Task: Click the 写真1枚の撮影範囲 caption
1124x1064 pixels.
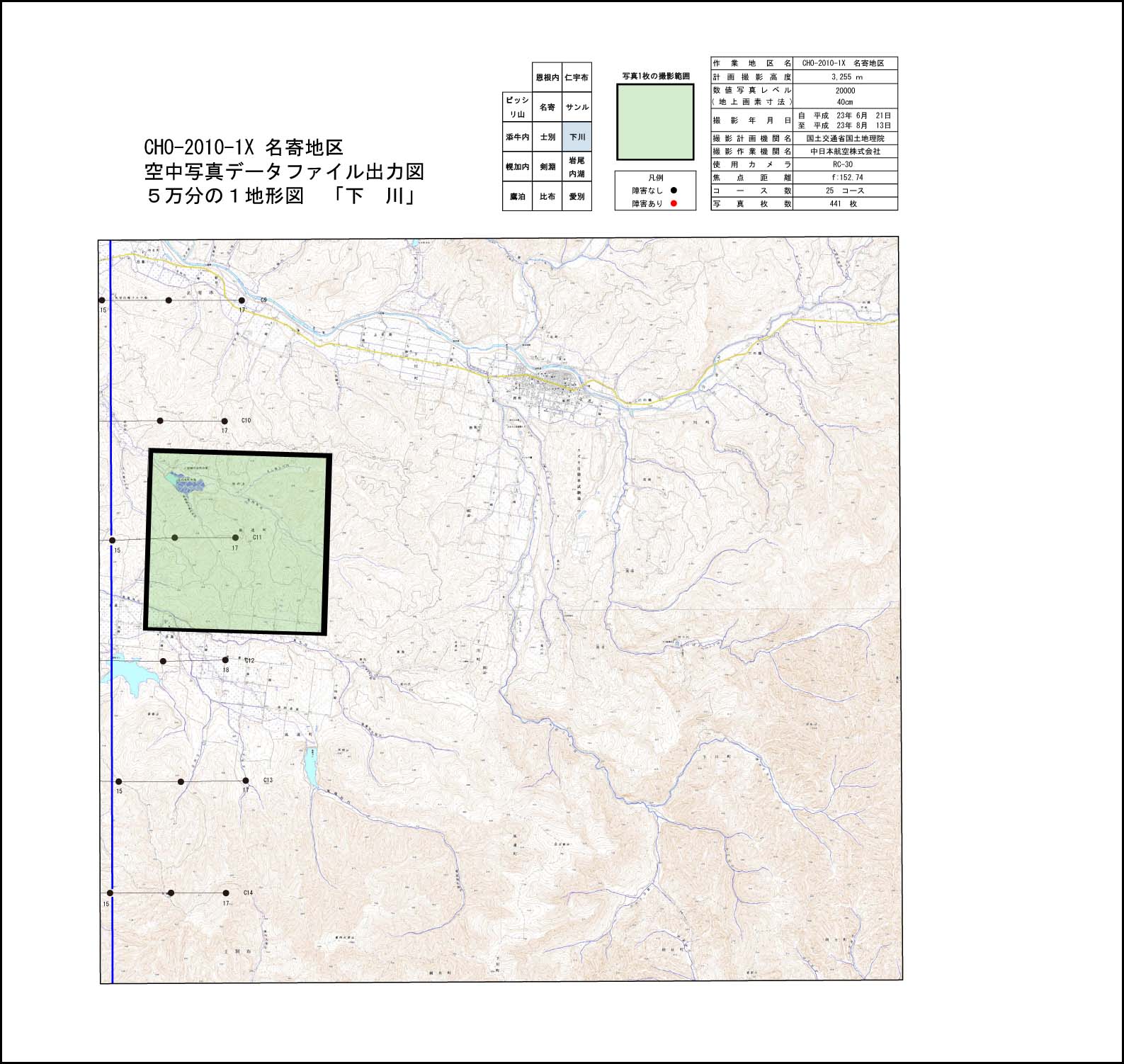Action: coord(656,76)
